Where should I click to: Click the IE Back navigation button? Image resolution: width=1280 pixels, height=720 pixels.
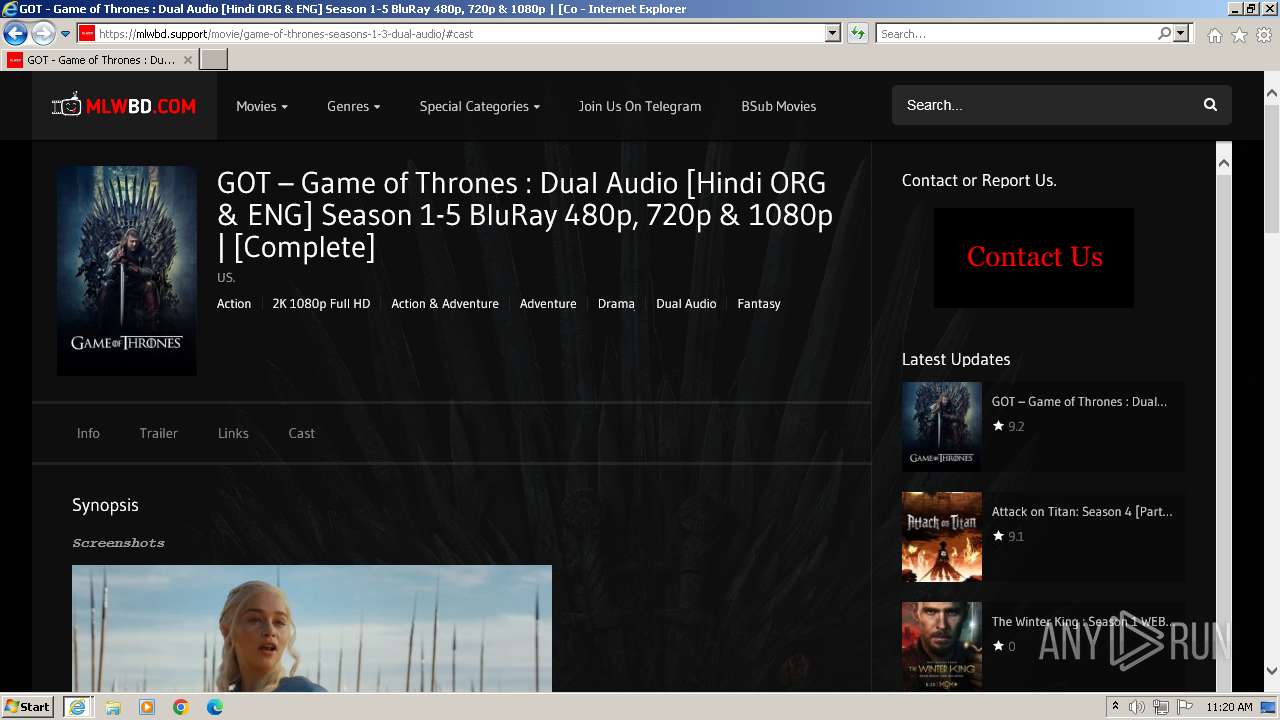tap(15, 34)
